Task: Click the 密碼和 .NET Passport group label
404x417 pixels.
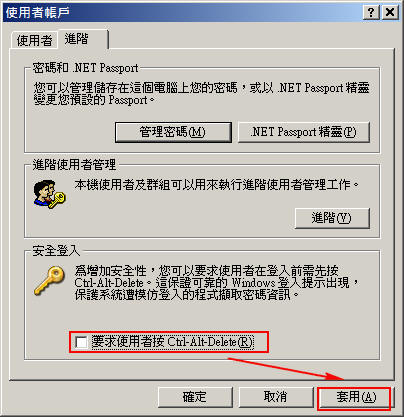Action: pyautogui.click(x=85, y=68)
